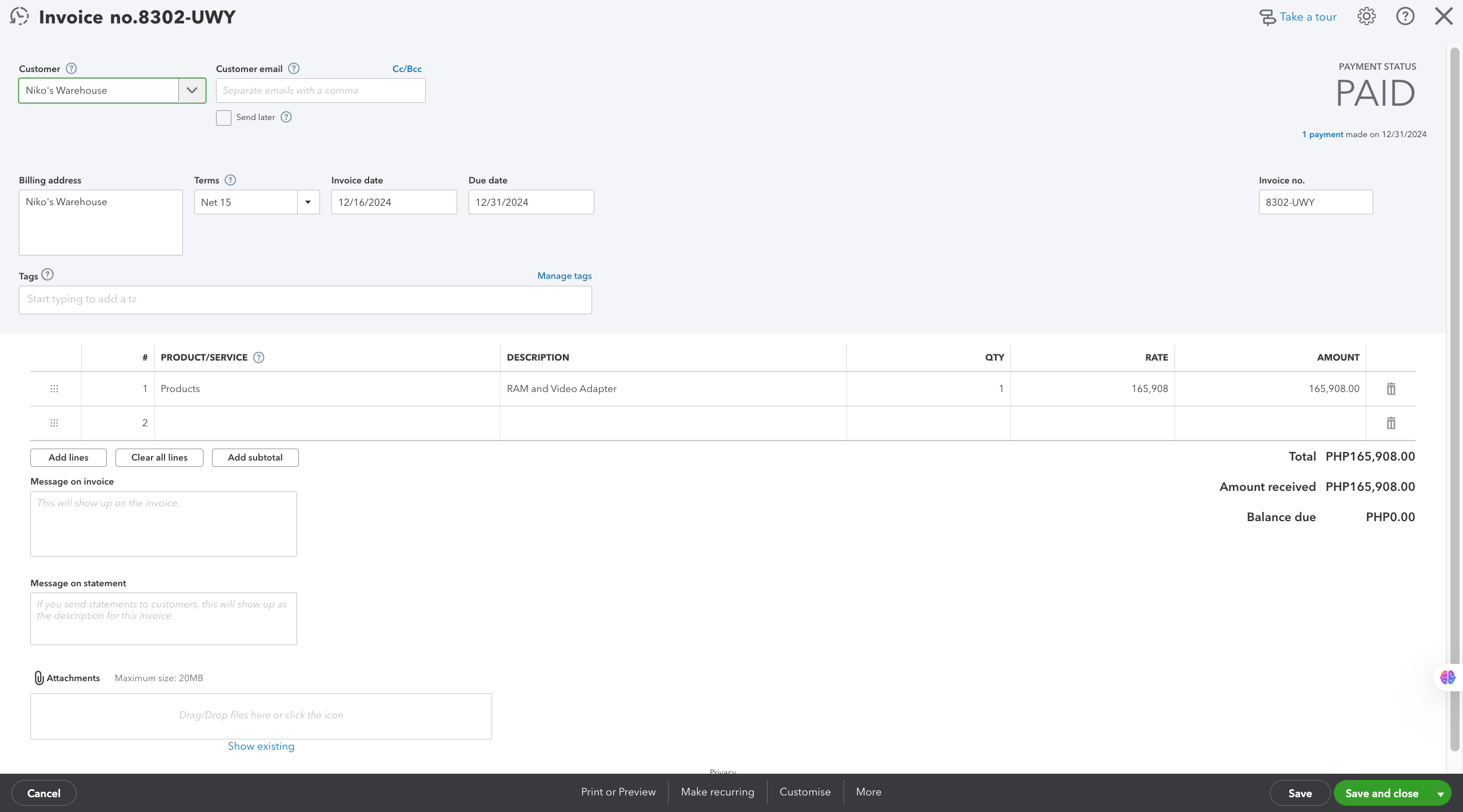Click help icon next to Terms
The image size is (1463, 812).
tap(230, 180)
